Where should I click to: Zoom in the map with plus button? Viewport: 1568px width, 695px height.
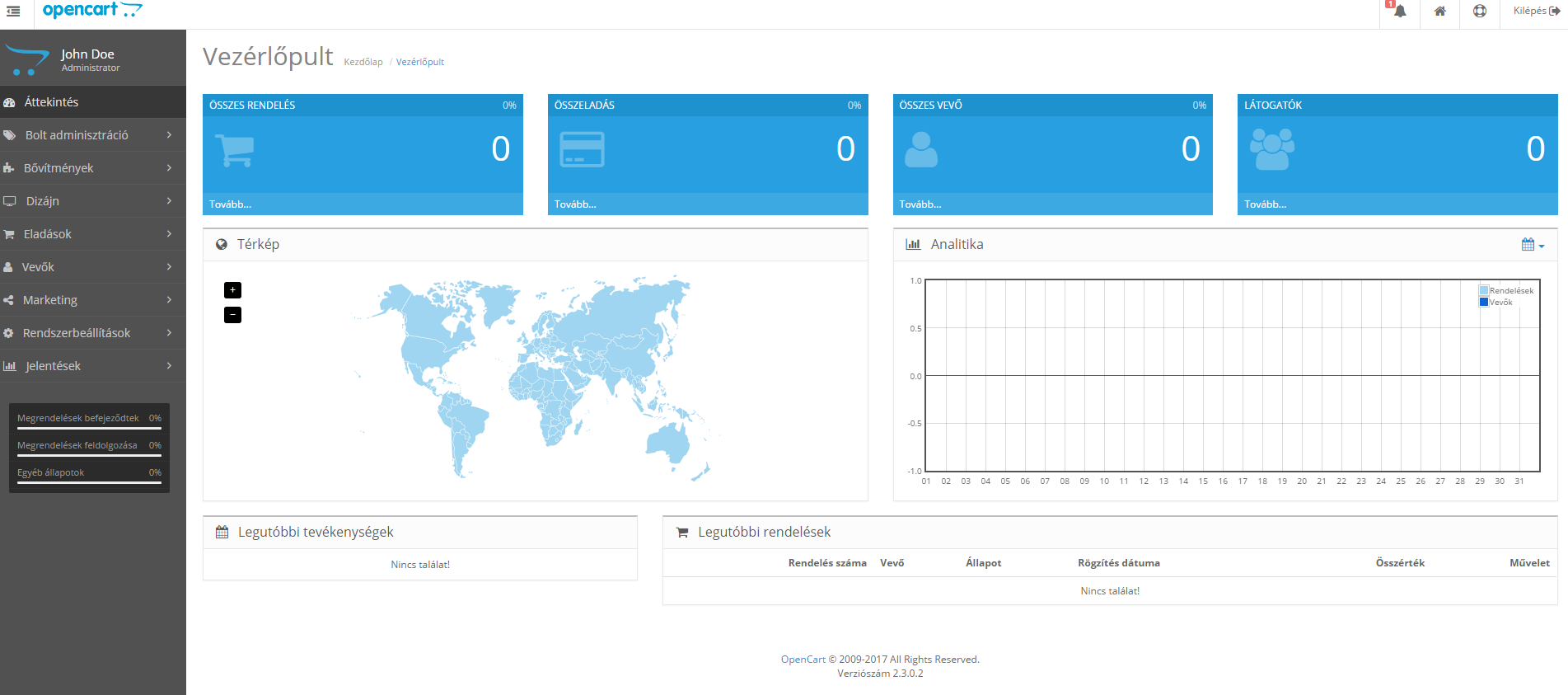(x=232, y=290)
